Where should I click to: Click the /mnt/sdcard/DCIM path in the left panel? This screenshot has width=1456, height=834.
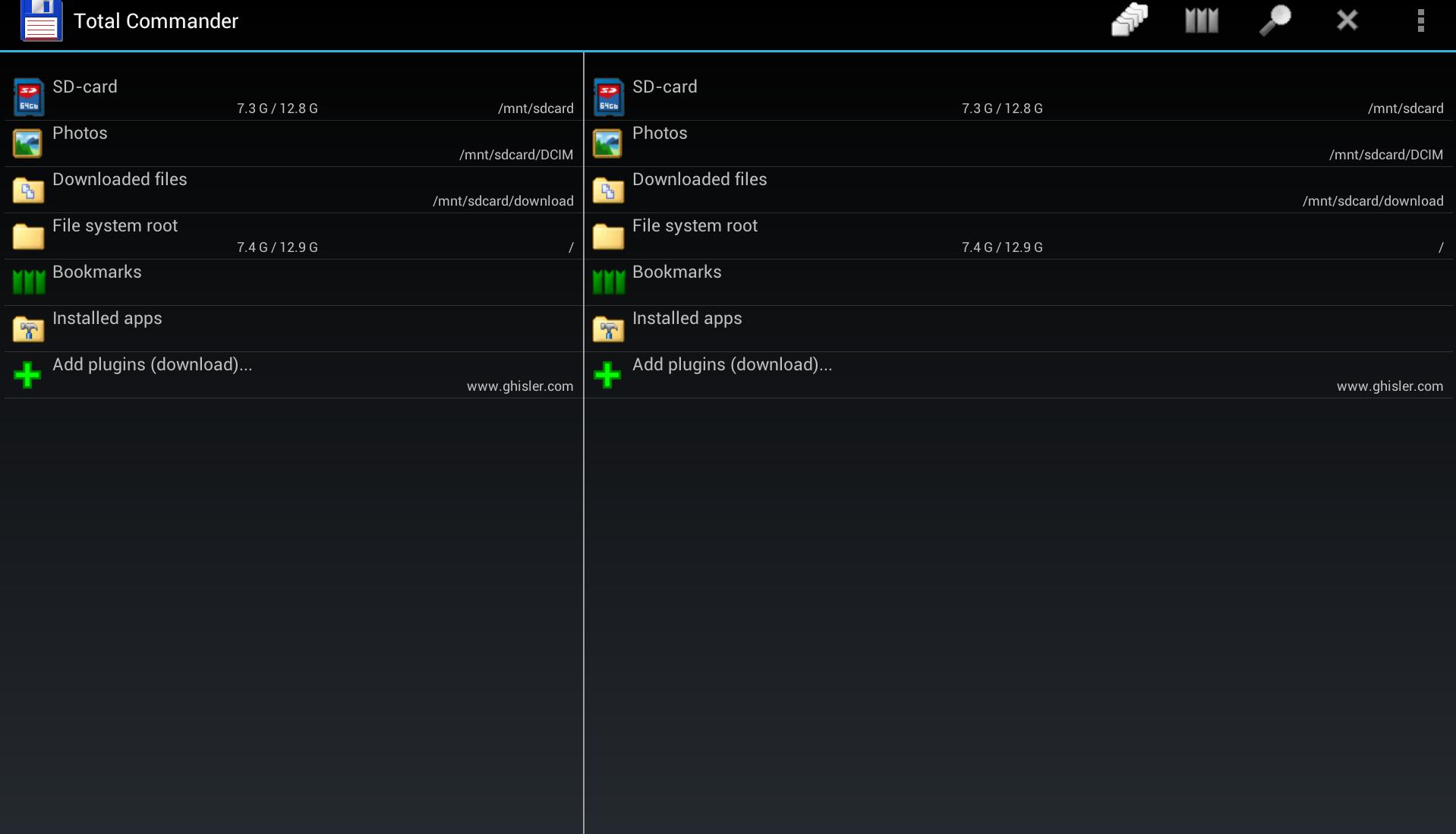point(516,155)
